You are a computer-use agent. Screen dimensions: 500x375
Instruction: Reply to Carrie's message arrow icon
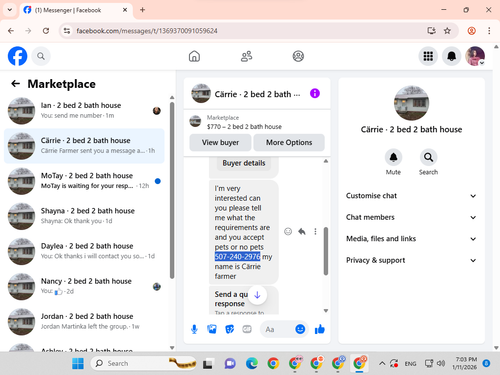pos(302,231)
